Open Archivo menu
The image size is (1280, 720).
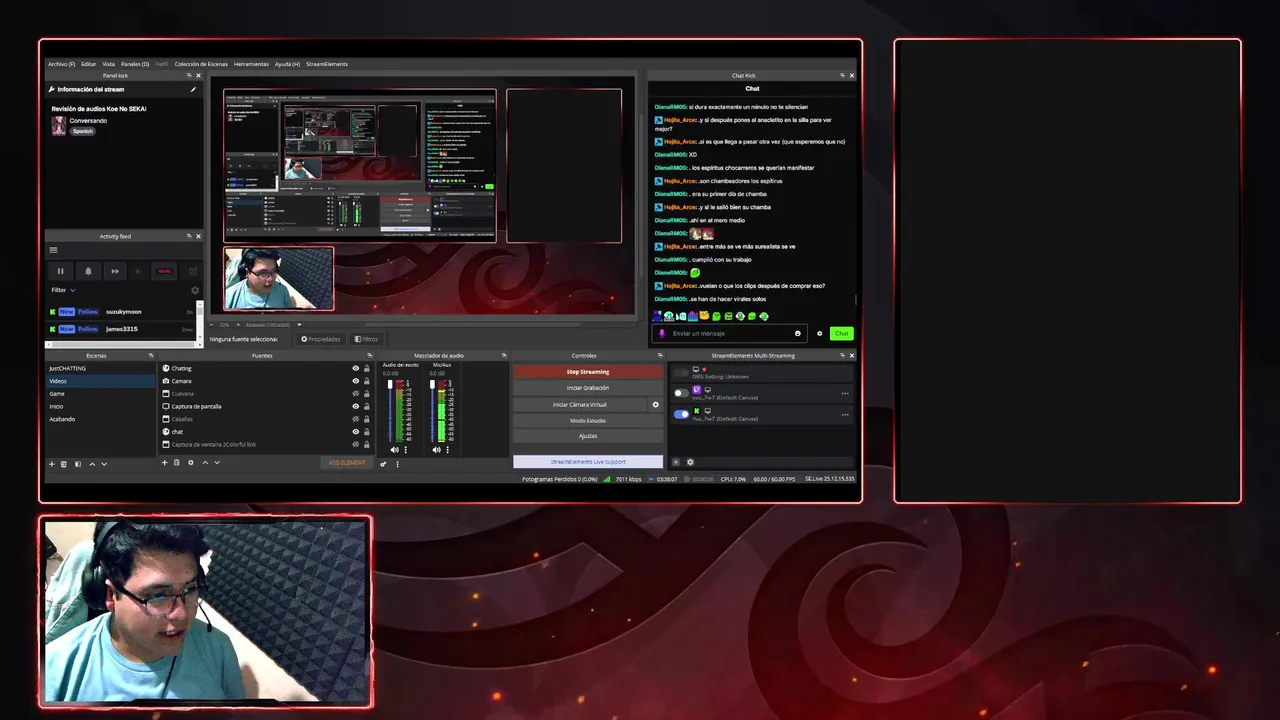point(61,64)
